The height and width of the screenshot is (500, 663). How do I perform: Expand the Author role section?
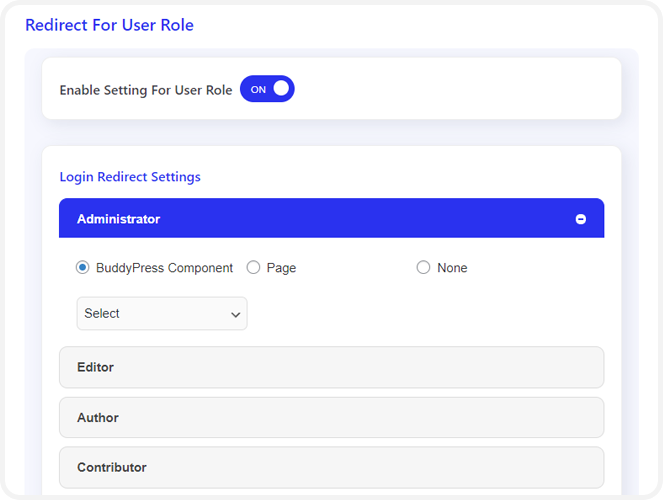331,417
